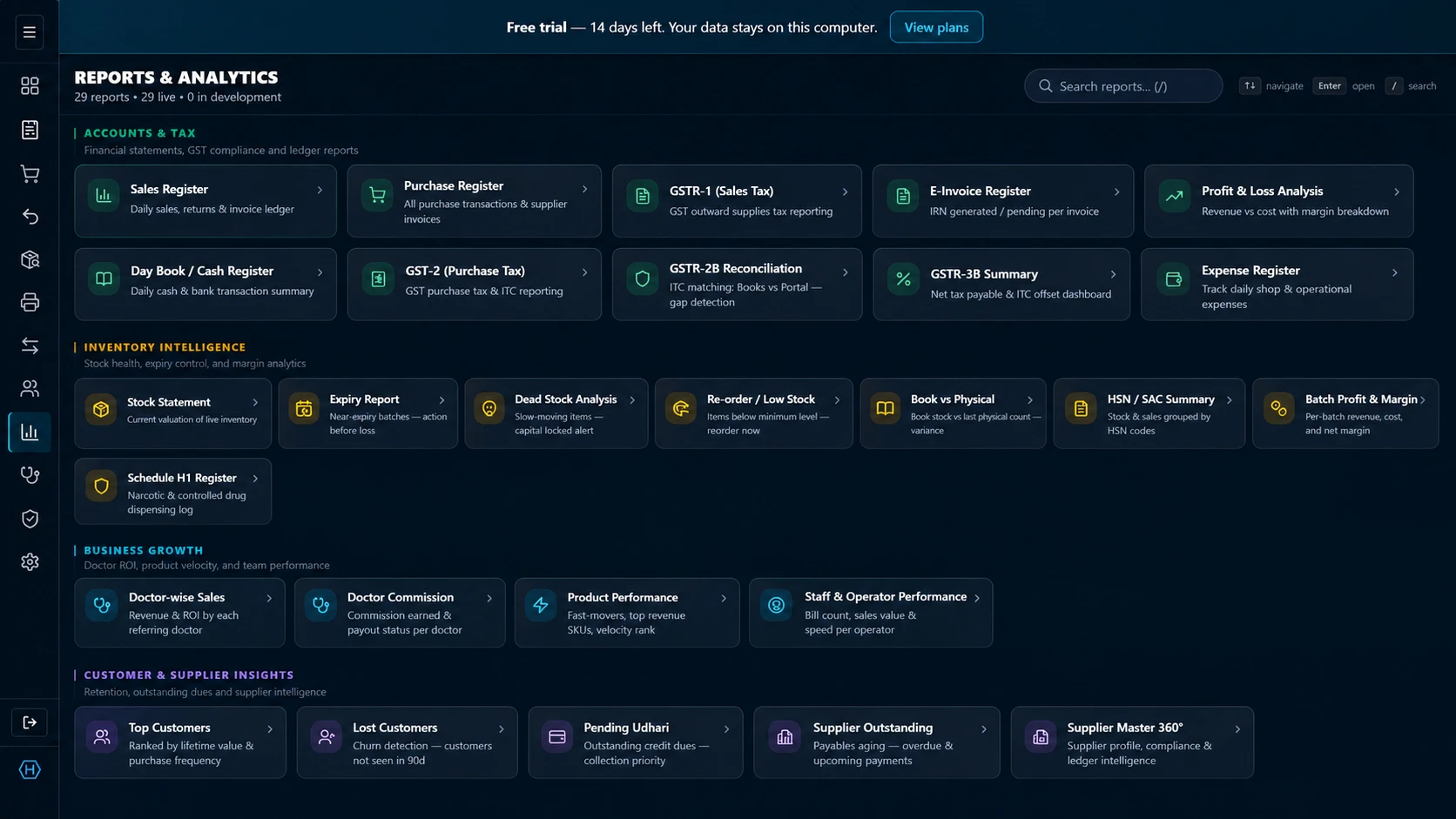Open settings gear in the sidebar
This screenshot has height=819, width=1456.
(x=30, y=561)
